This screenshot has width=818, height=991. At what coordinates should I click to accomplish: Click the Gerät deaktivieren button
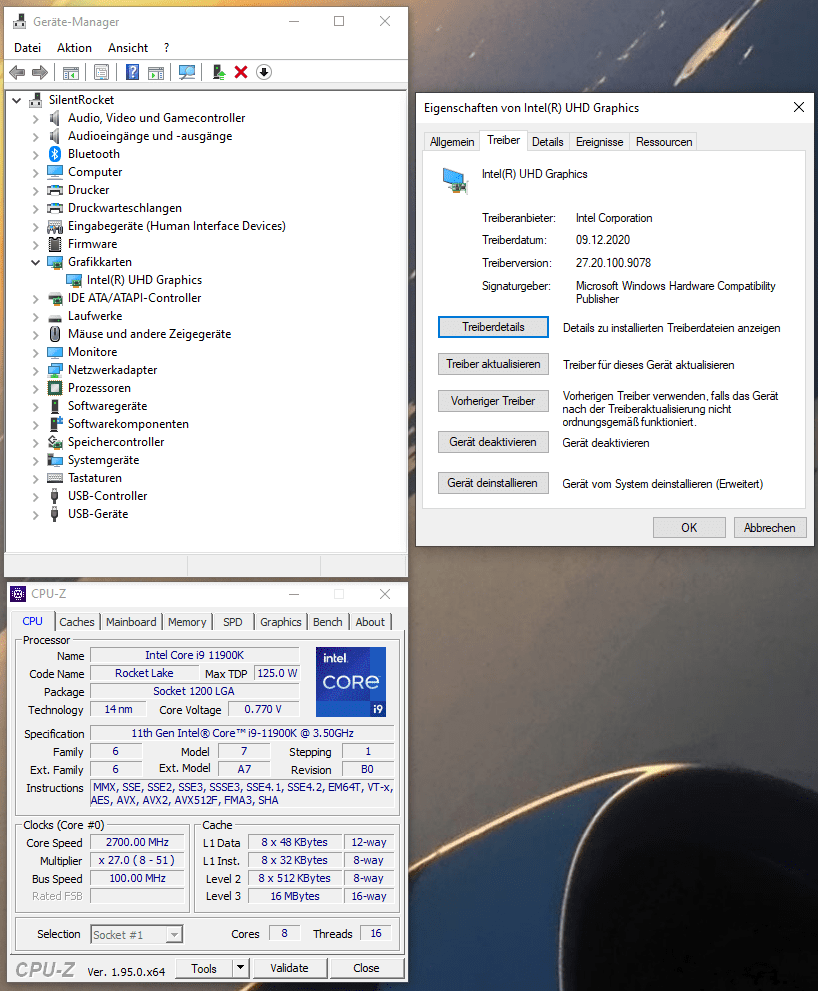493,442
